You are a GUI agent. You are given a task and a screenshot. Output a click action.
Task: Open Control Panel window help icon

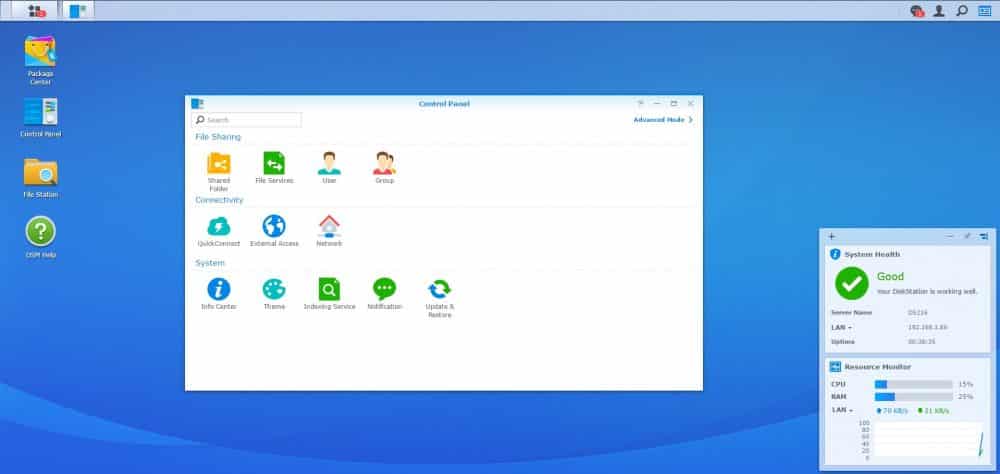click(640, 103)
